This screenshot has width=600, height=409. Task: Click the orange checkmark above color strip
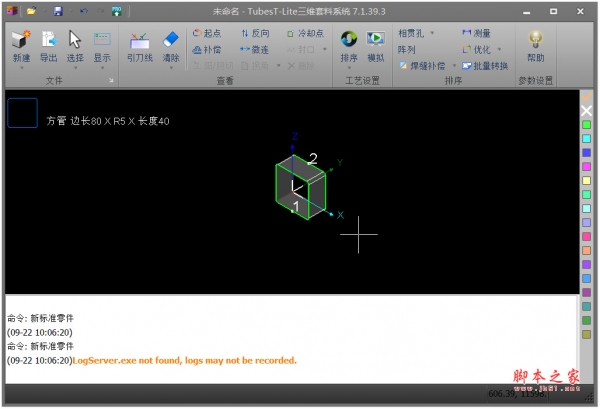click(586, 96)
